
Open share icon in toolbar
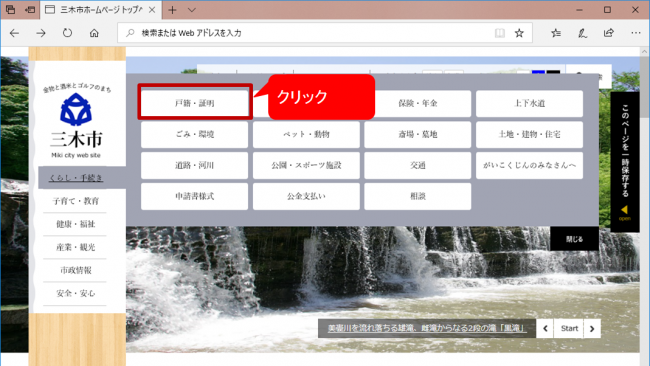[609, 33]
